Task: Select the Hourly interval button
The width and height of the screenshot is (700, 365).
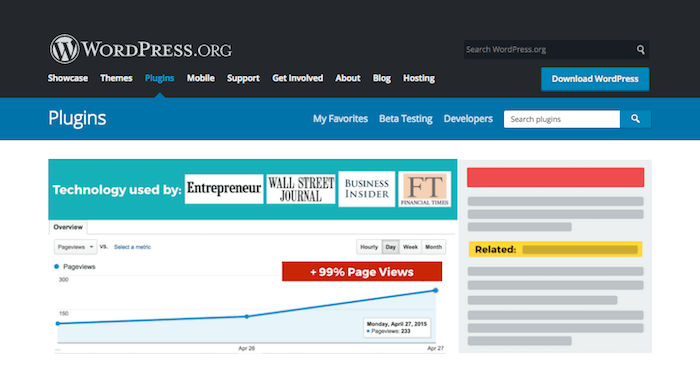Action: point(369,247)
